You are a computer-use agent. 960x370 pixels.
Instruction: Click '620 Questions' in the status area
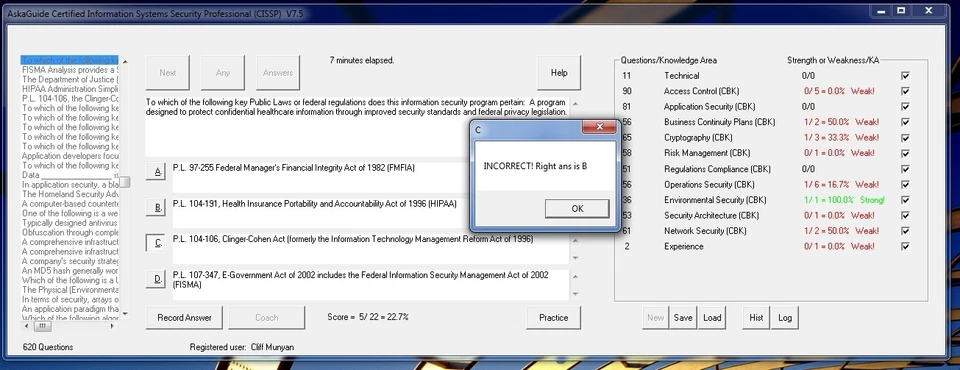pos(48,347)
